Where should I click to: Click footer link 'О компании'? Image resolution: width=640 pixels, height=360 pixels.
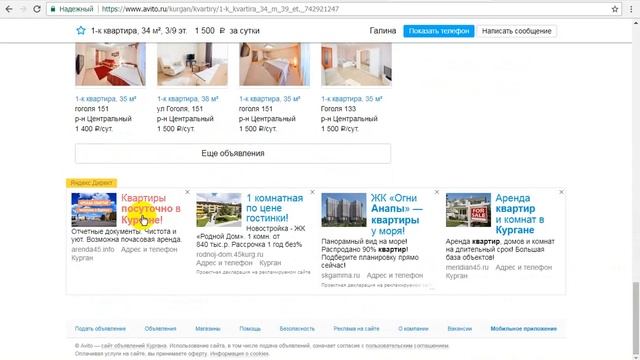pyautogui.click(x=413, y=329)
